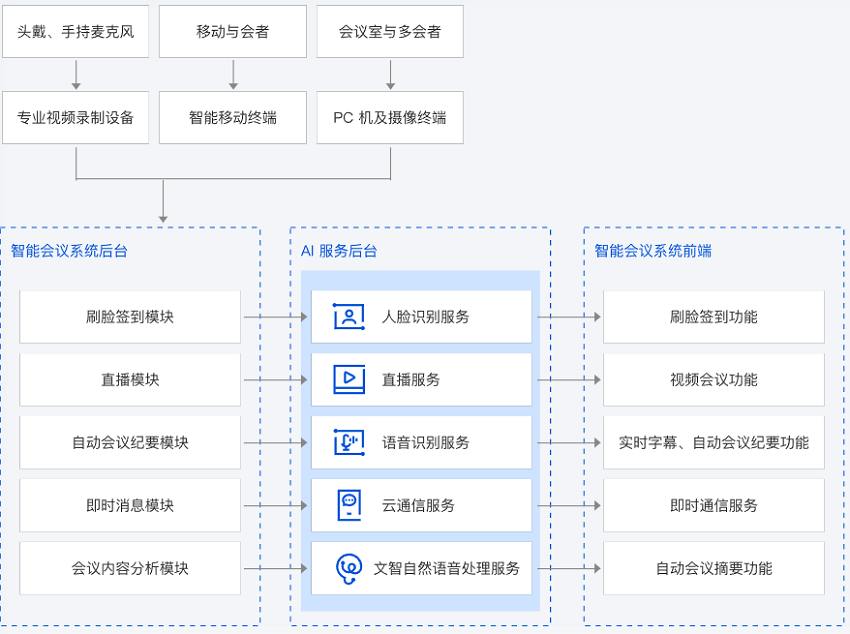
Task: Click the PC 机及摄像终端 box
Action: (x=390, y=117)
